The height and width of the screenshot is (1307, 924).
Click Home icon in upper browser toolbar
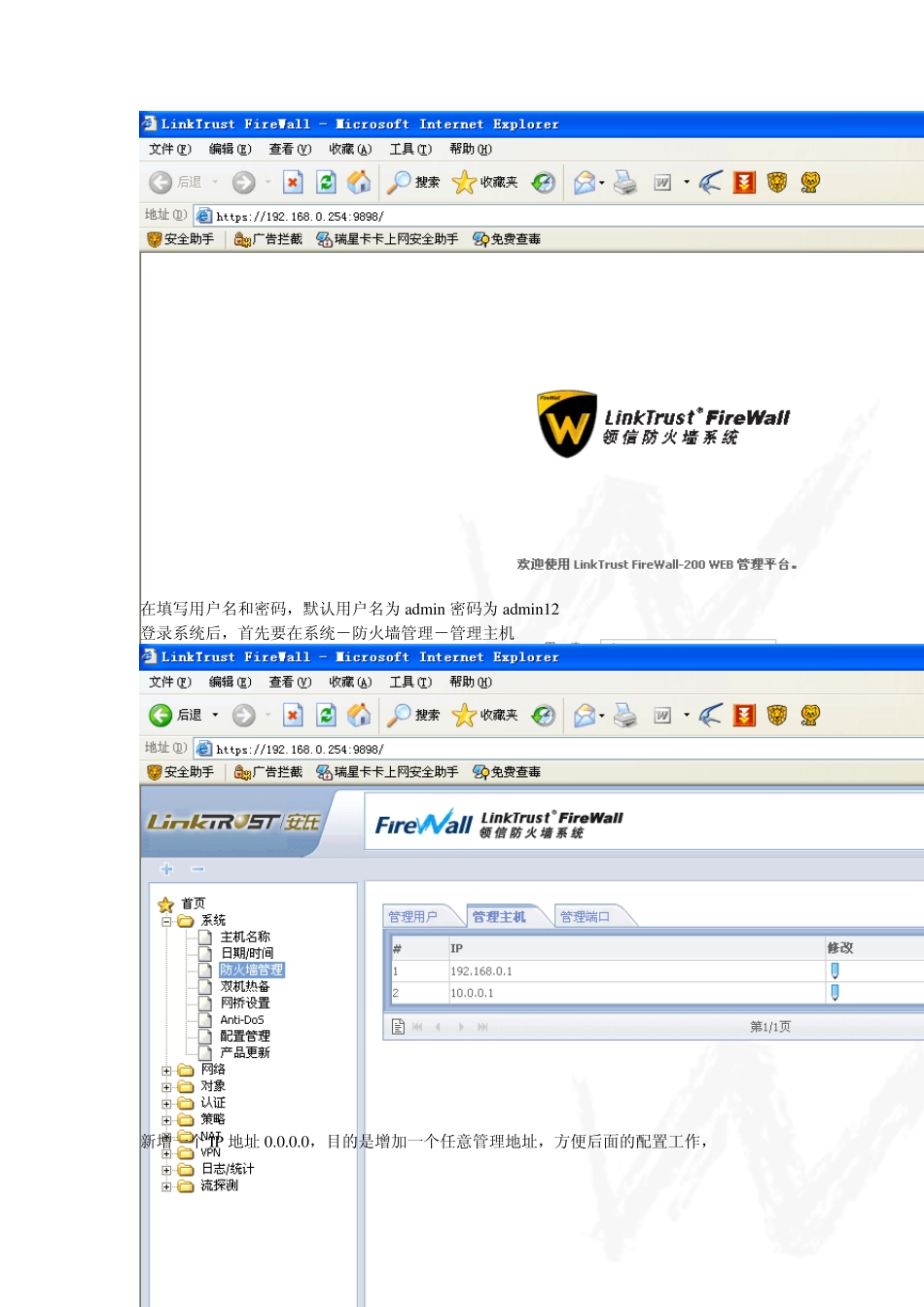pyautogui.click(x=359, y=182)
